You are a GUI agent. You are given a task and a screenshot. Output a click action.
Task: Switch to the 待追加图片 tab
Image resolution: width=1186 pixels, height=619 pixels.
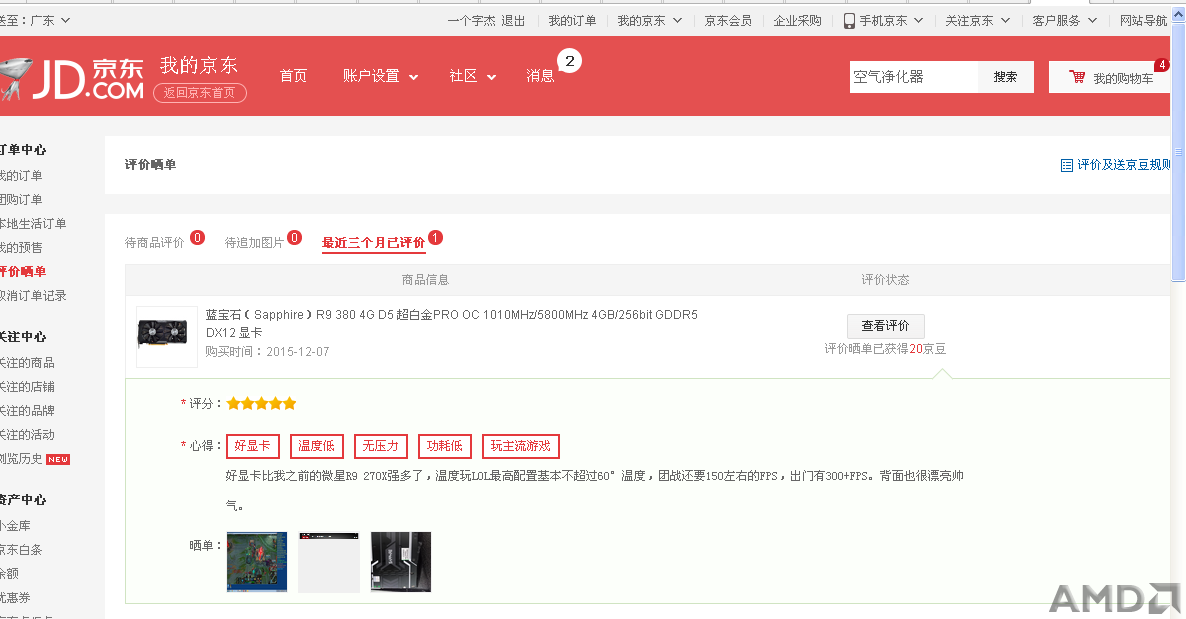point(254,242)
